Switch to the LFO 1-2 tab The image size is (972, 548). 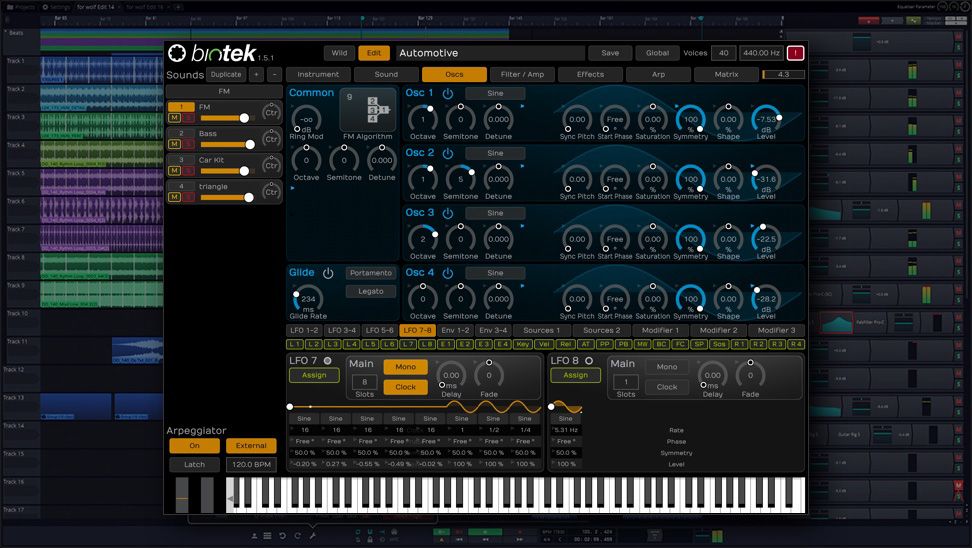(304, 330)
